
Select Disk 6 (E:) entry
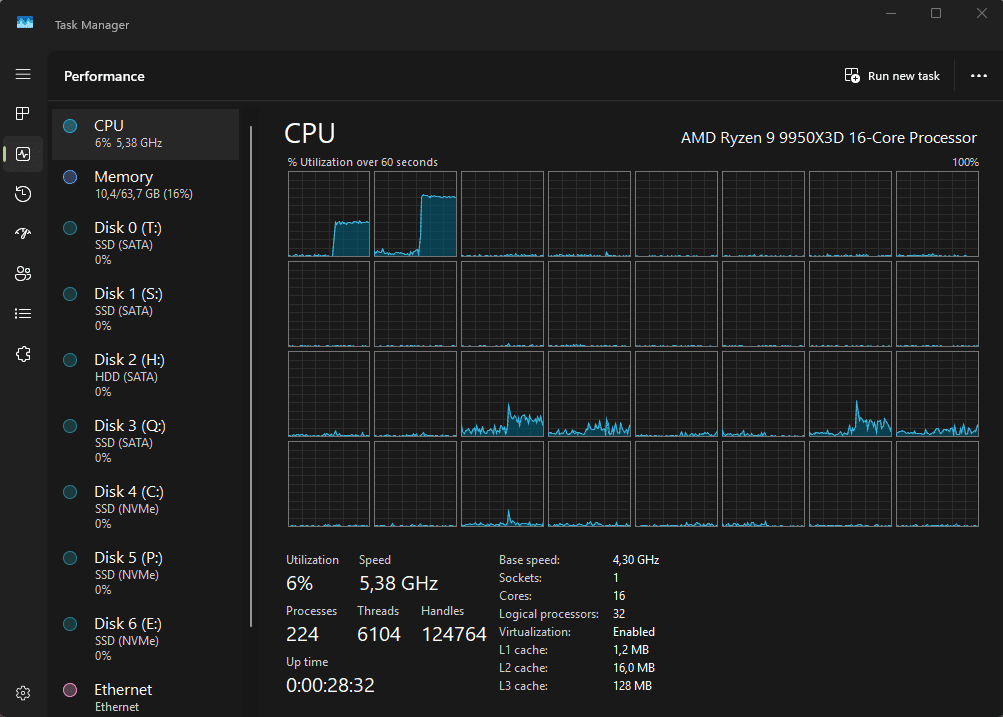click(x=145, y=639)
